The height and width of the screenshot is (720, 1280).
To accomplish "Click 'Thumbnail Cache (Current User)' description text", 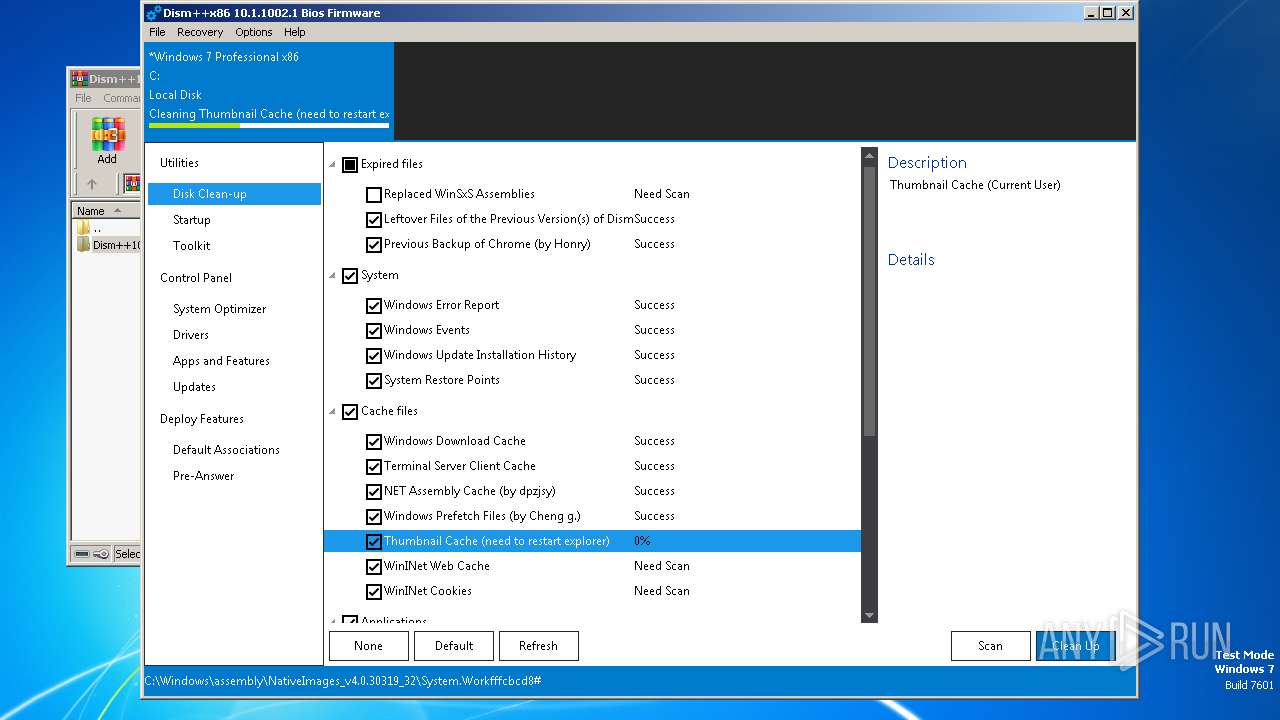I will tap(975, 185).
